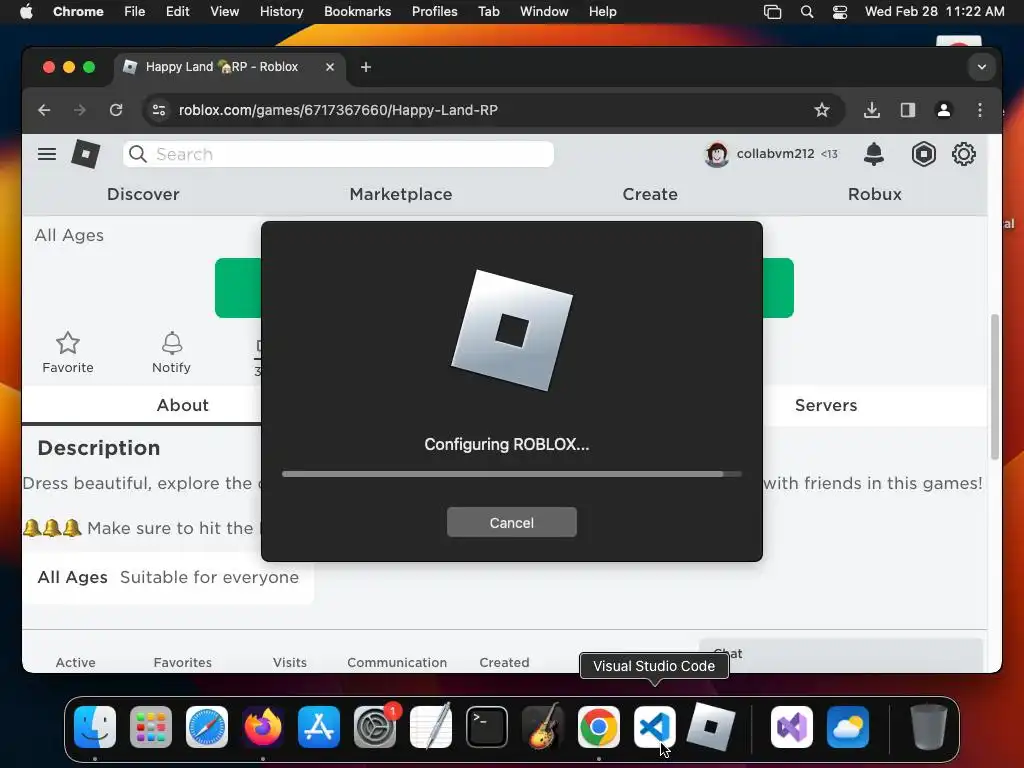Bookmark this page with the star
This screenshot has width=1024, height=768.
coord(822,110)
